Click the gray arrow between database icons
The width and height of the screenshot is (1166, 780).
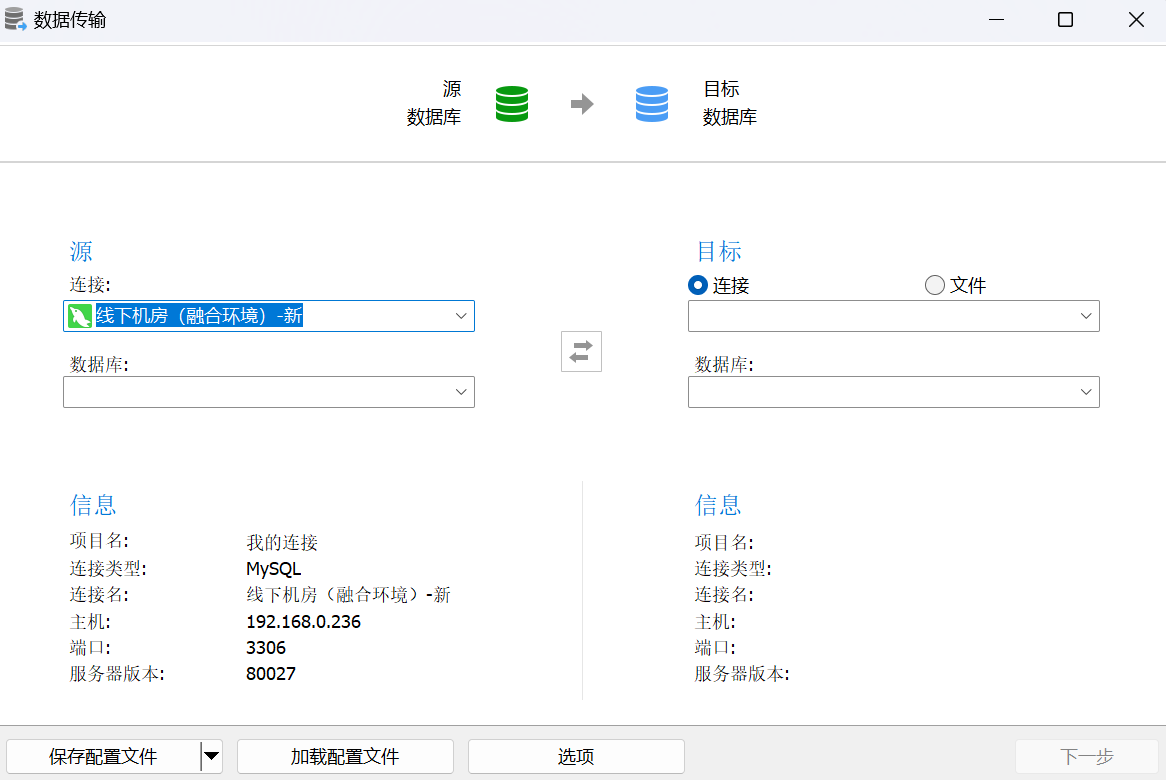582,103
